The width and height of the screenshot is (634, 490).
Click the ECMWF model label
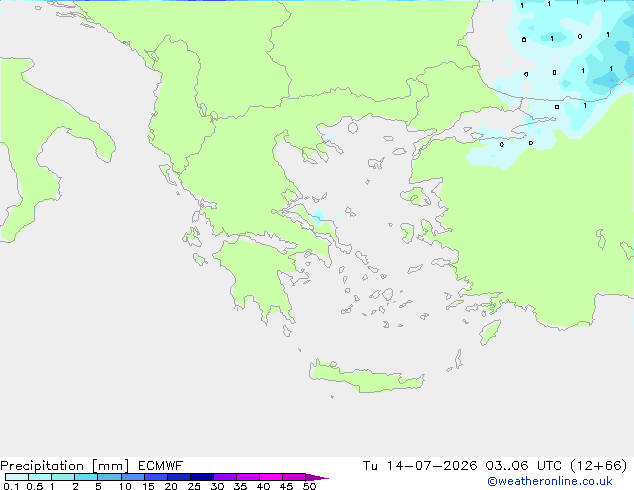[160, 466]
